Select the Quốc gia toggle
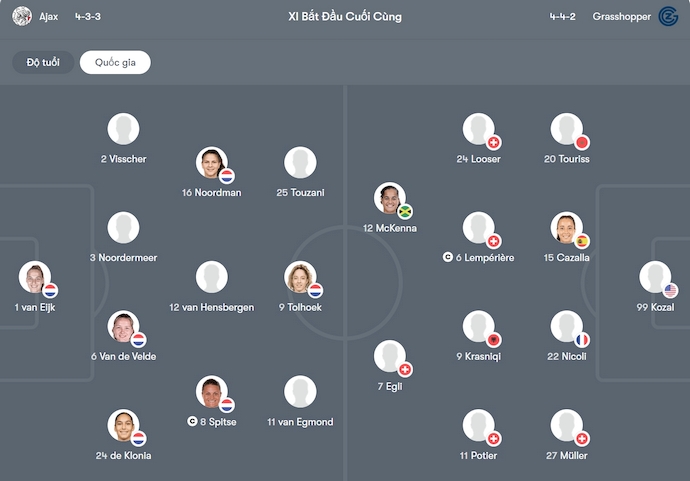The height and width of the screenshot is (481, 690). click(115, 63)
